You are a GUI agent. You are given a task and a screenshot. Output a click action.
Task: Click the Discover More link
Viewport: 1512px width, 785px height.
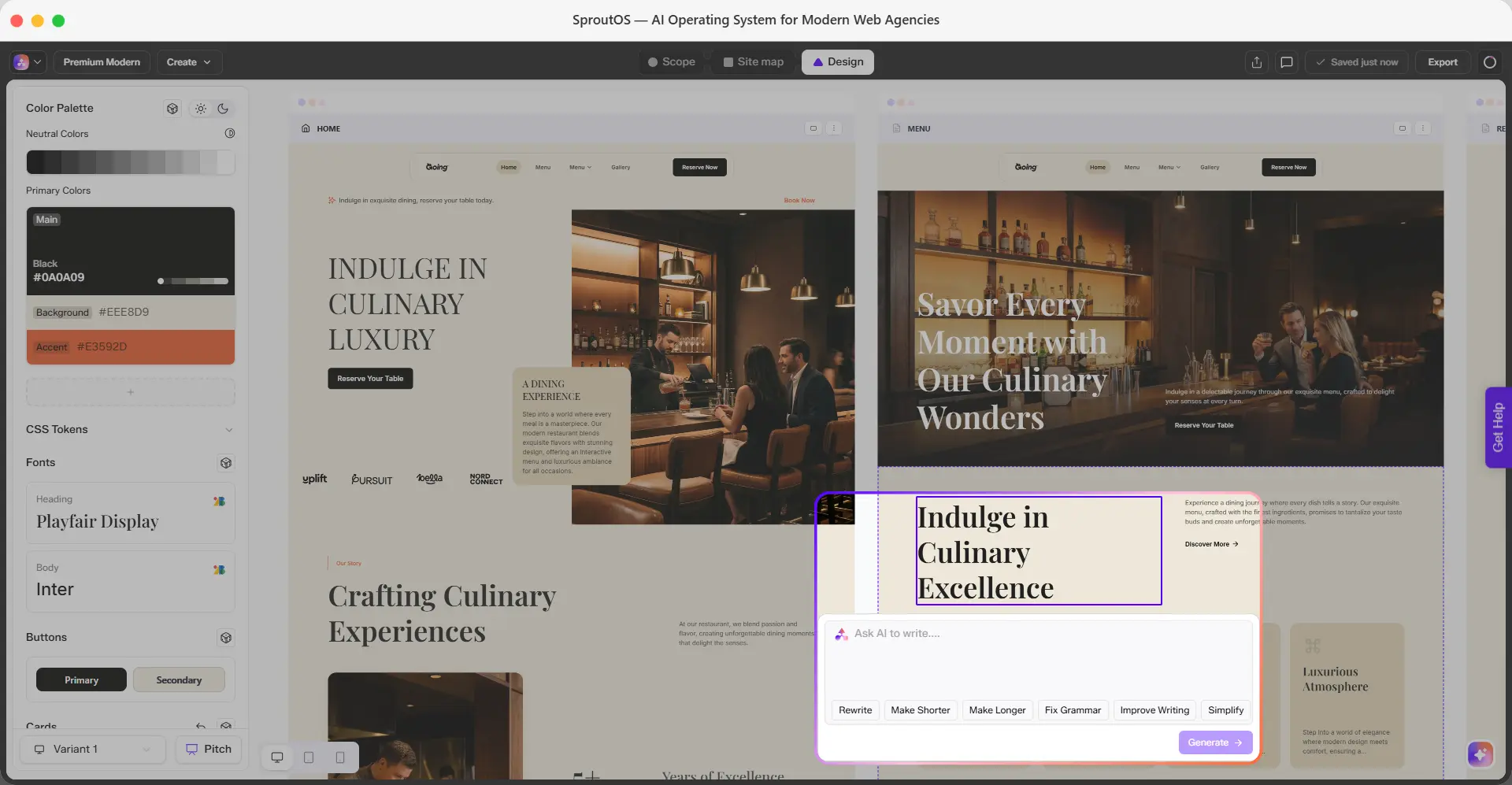click(x=1212, y=544)
